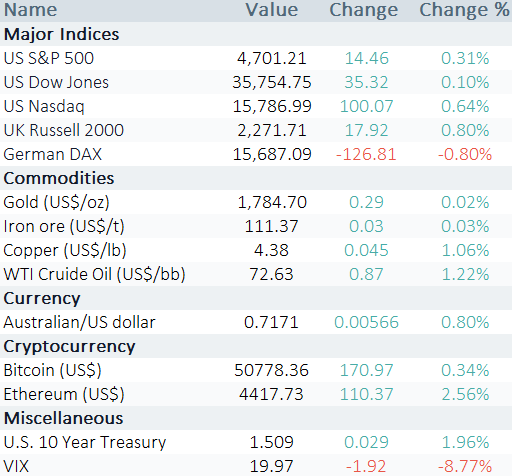The height and width of the screenshot is (476, 512).
Task: Click WTI Cruide Oil value 72.63
Action: tap(271, 274)
